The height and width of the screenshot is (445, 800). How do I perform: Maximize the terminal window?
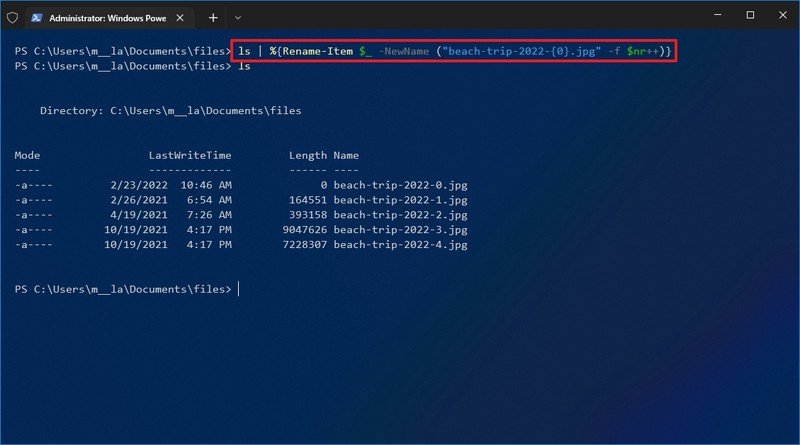coord(750,15)
